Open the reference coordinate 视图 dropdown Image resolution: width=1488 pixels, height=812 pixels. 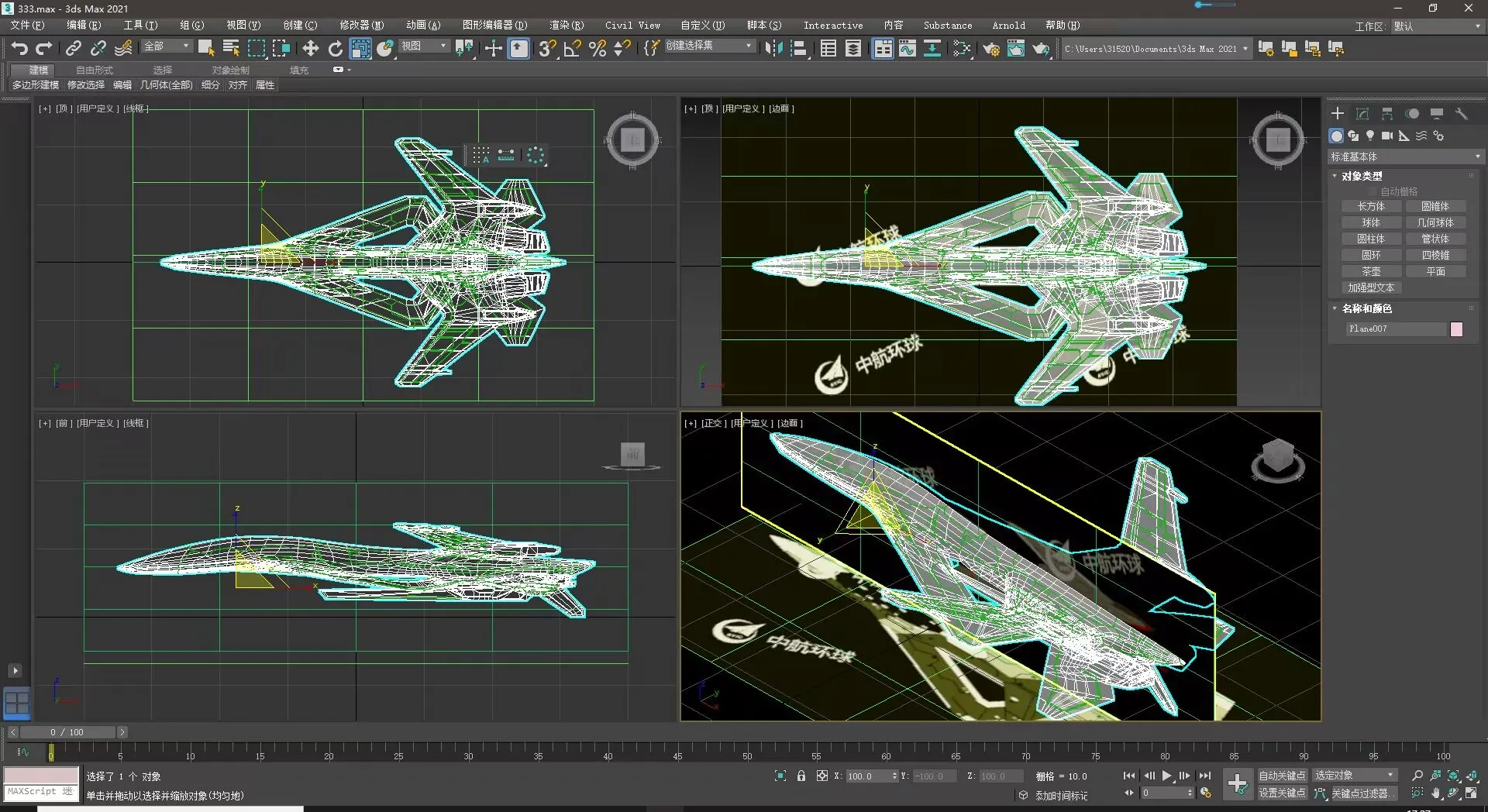(x=424, y=46)
